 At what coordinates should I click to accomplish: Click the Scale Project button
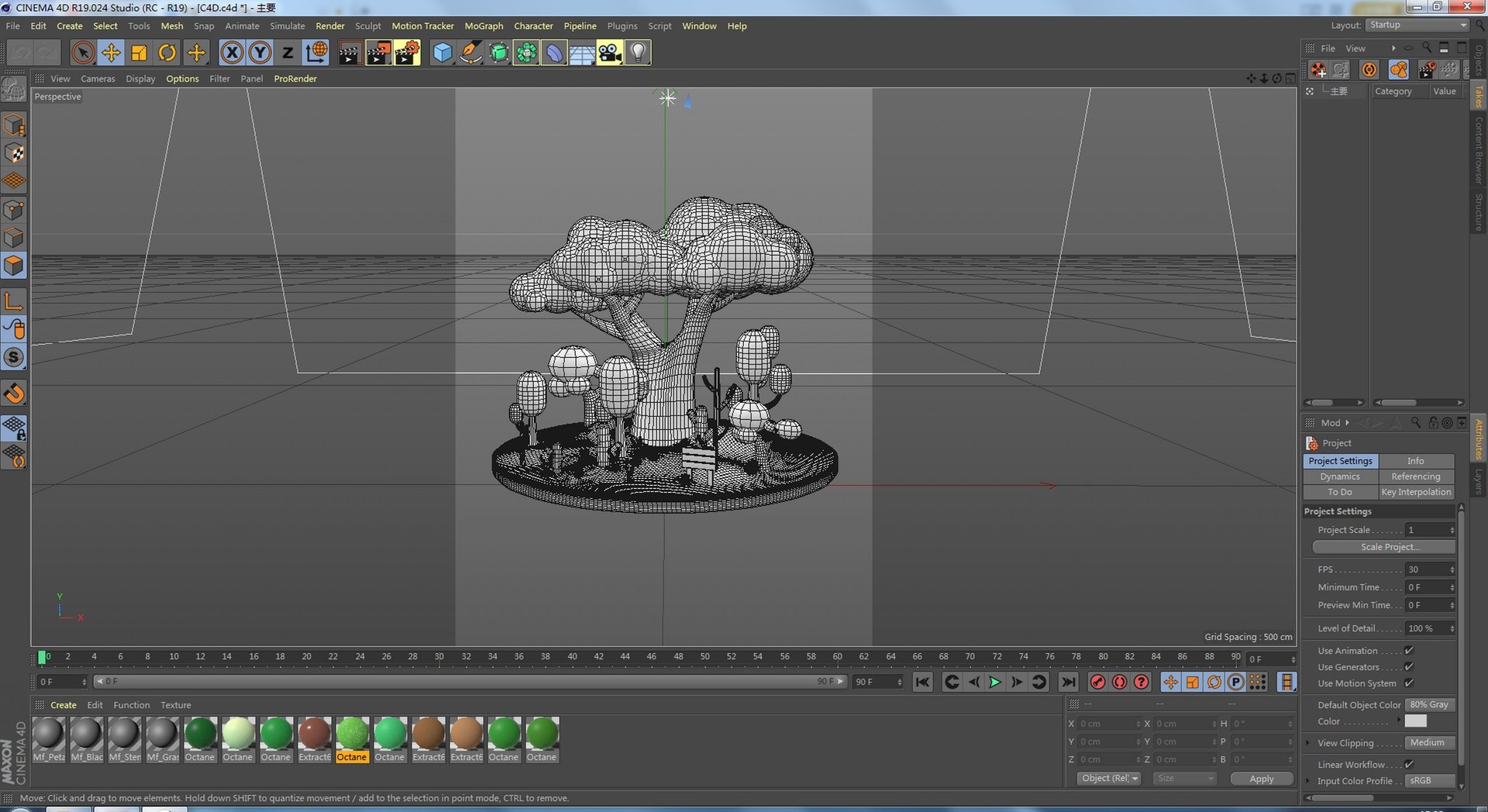(1383, 547)
